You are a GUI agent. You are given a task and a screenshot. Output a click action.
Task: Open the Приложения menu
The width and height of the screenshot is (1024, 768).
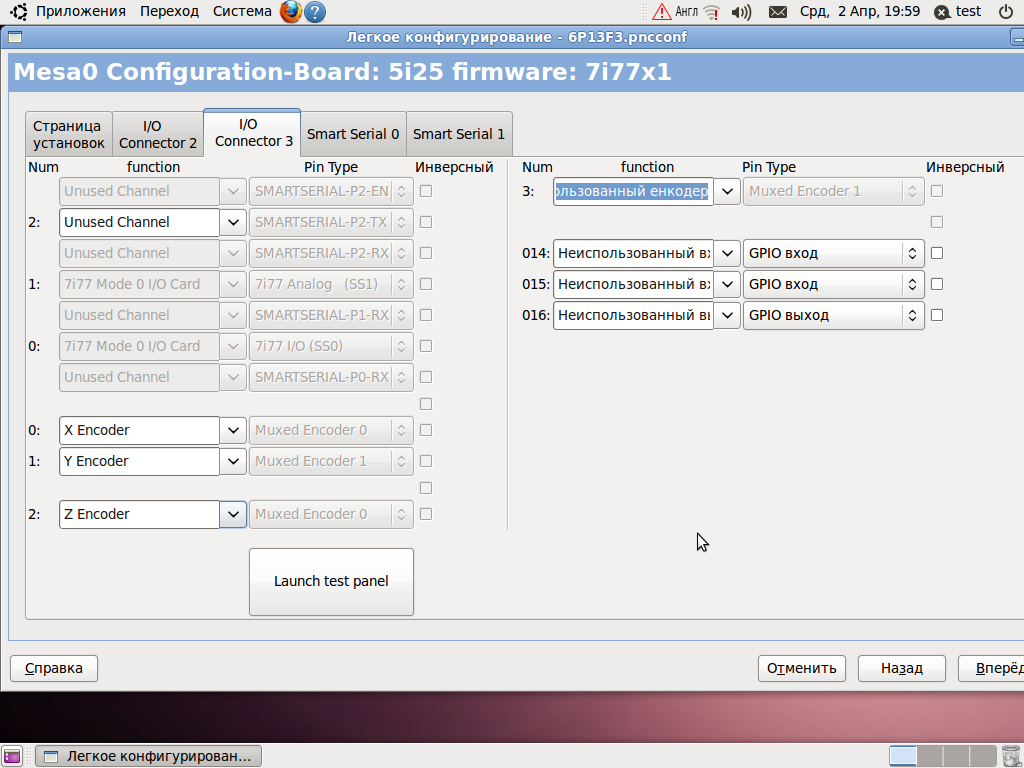(80, 12)
